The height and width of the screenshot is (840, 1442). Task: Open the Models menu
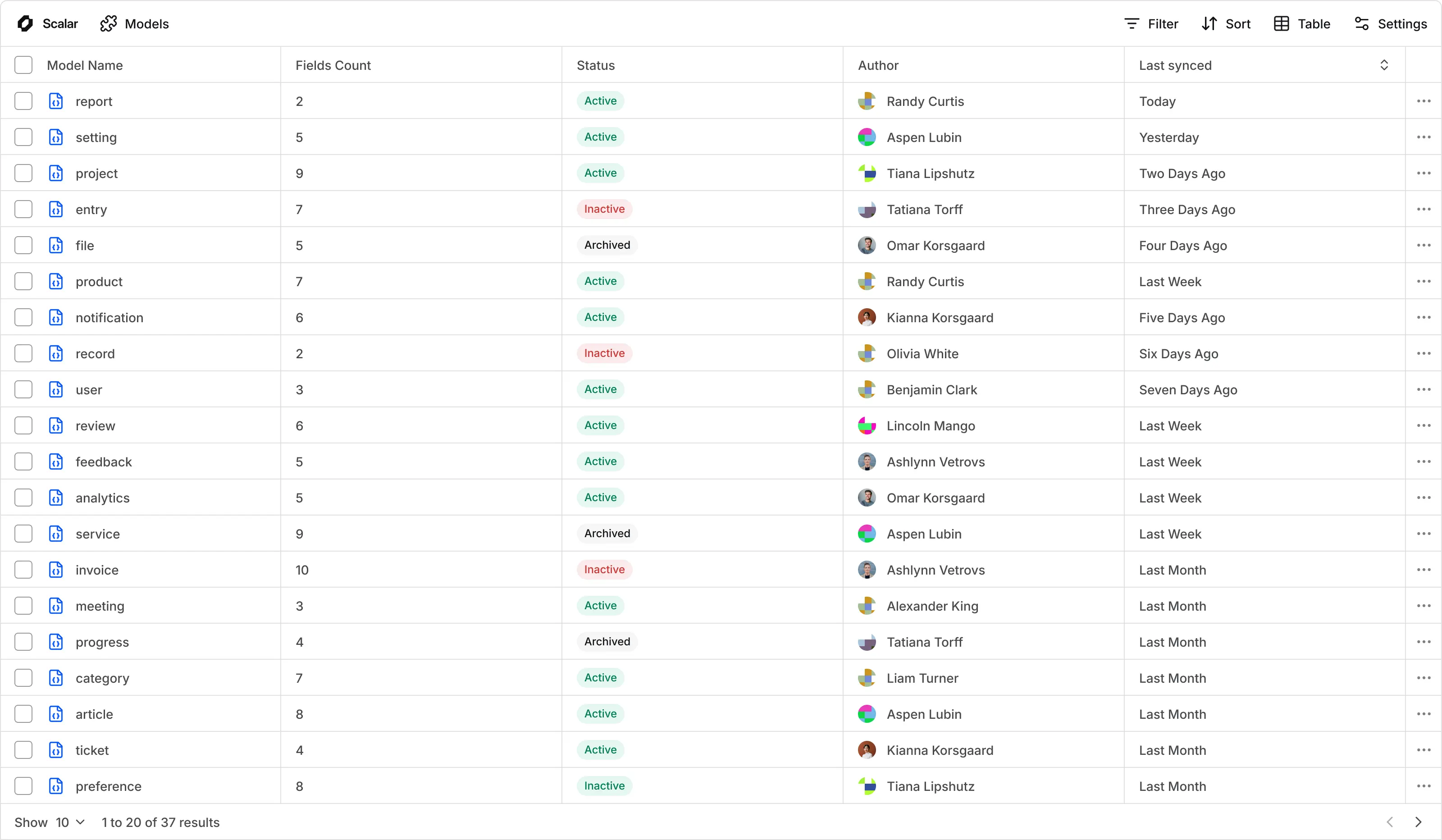coord(135,23)
